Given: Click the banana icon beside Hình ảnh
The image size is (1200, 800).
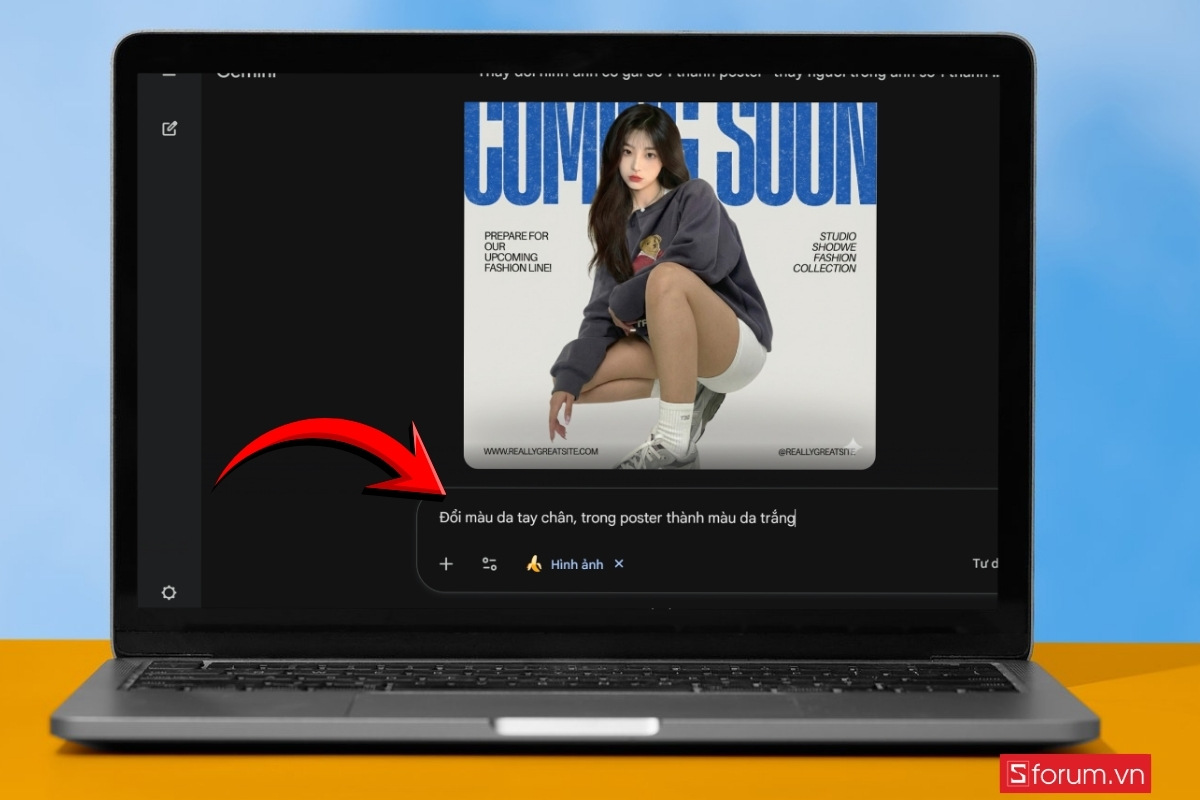Looking at the screenshot, I should (x=534, y=564).
